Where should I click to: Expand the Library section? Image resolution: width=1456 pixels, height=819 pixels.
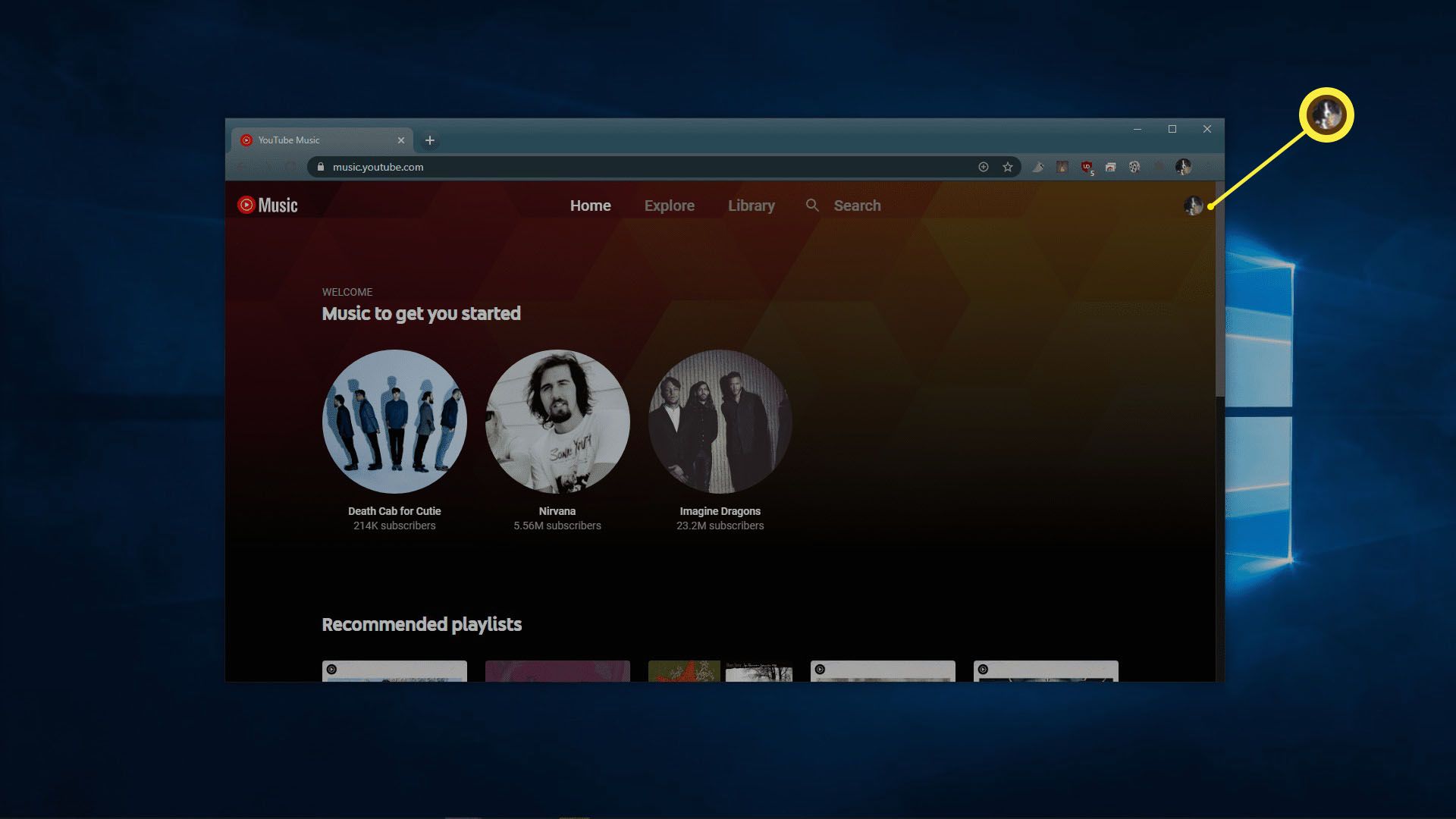751,205
